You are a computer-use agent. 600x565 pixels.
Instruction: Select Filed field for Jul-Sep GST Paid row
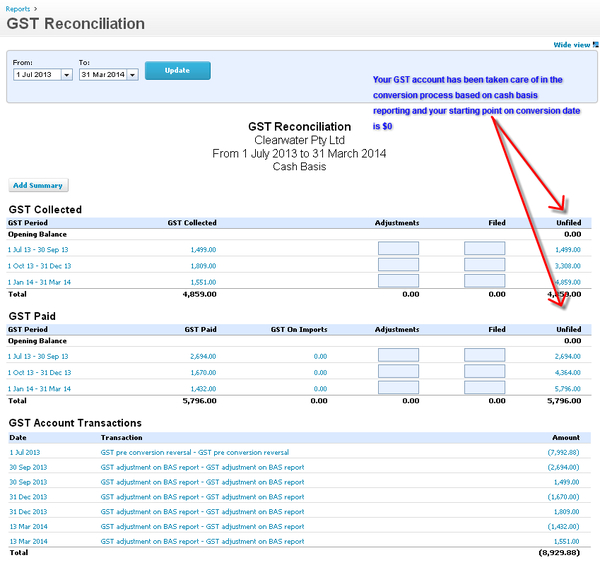point(485,356)
